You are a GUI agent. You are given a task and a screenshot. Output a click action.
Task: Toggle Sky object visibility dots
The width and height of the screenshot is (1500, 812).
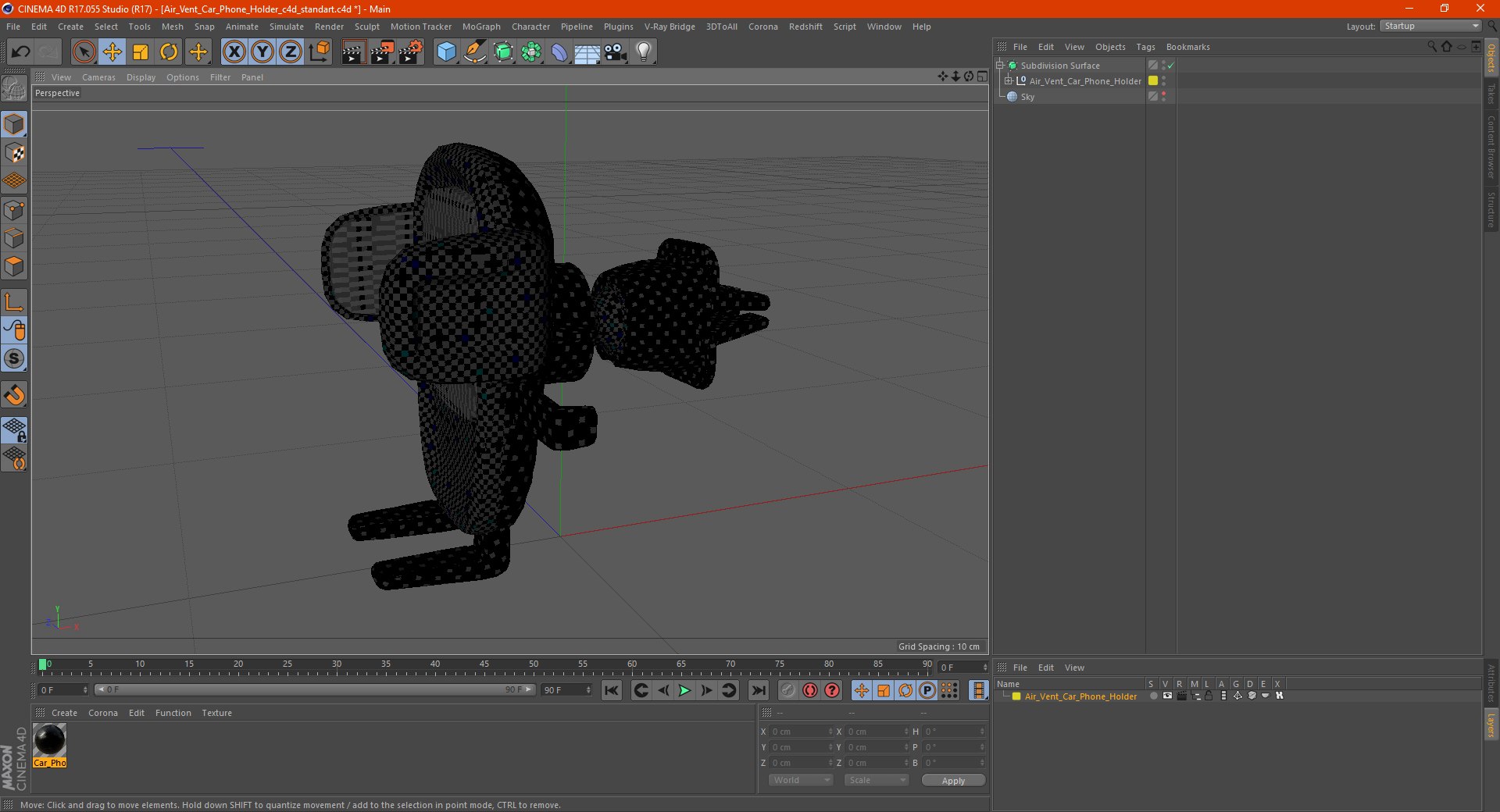click(x=1163, y=96)
